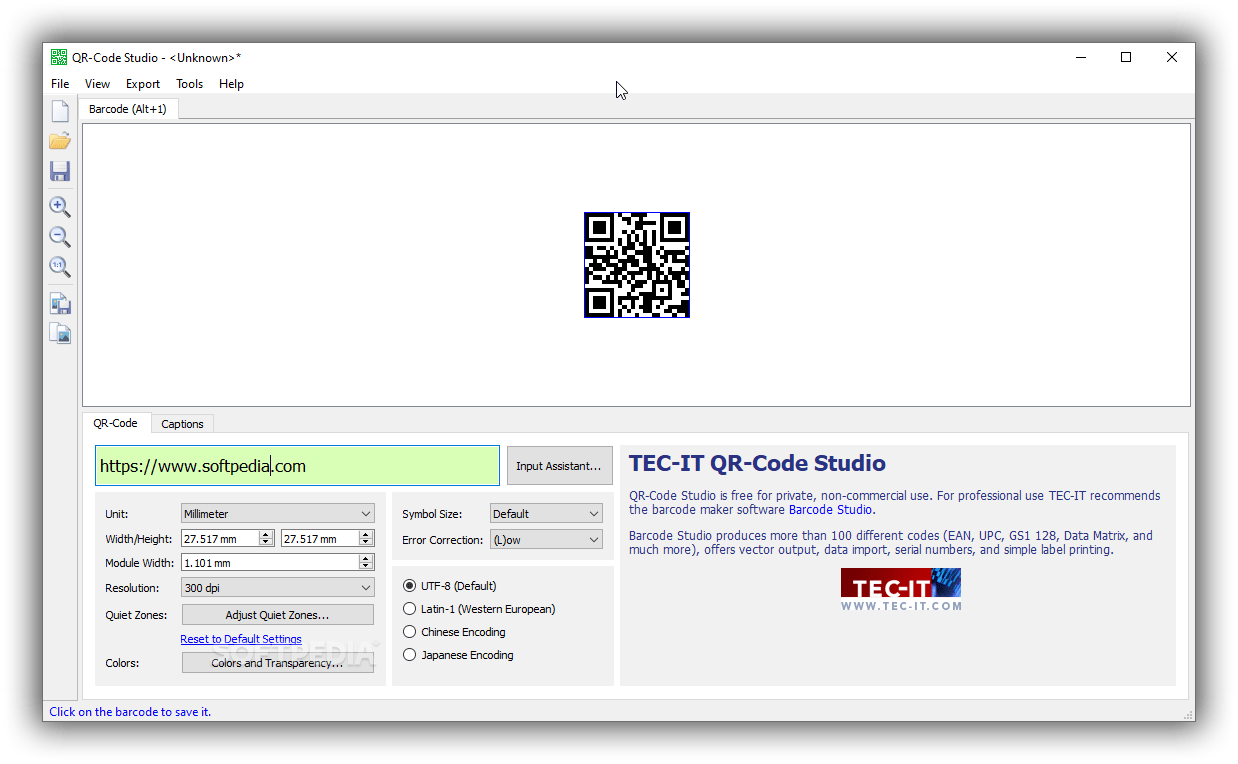Open the Export menu

(x=143, y=84)
